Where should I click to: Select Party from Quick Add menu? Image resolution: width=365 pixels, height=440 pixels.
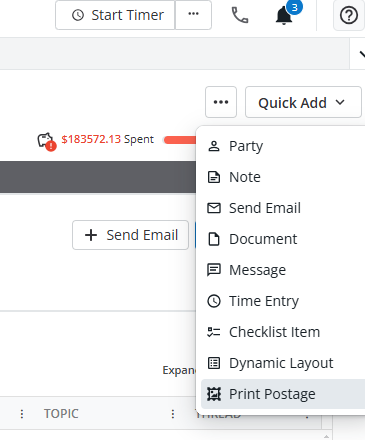click(x=283, y=146)
